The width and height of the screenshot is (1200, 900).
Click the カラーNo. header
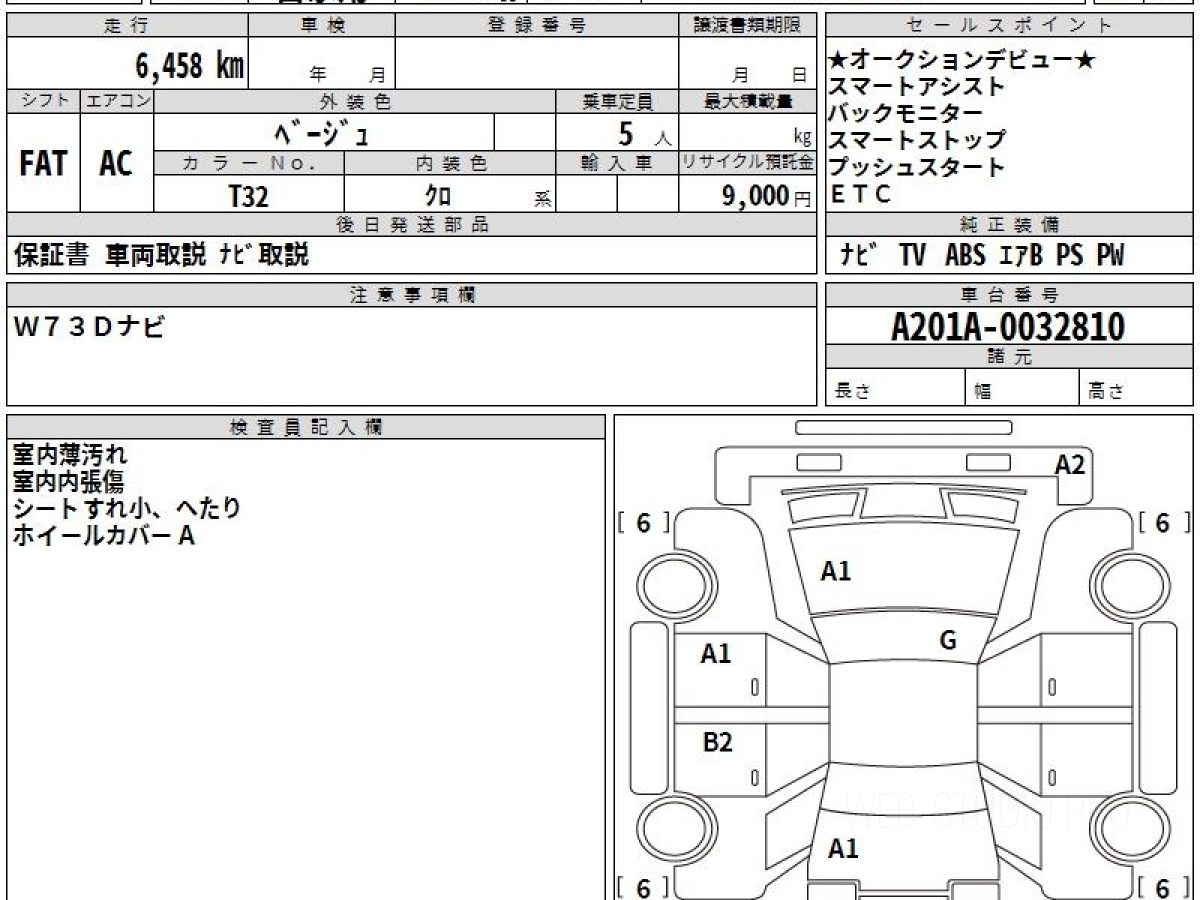(249, 163)
